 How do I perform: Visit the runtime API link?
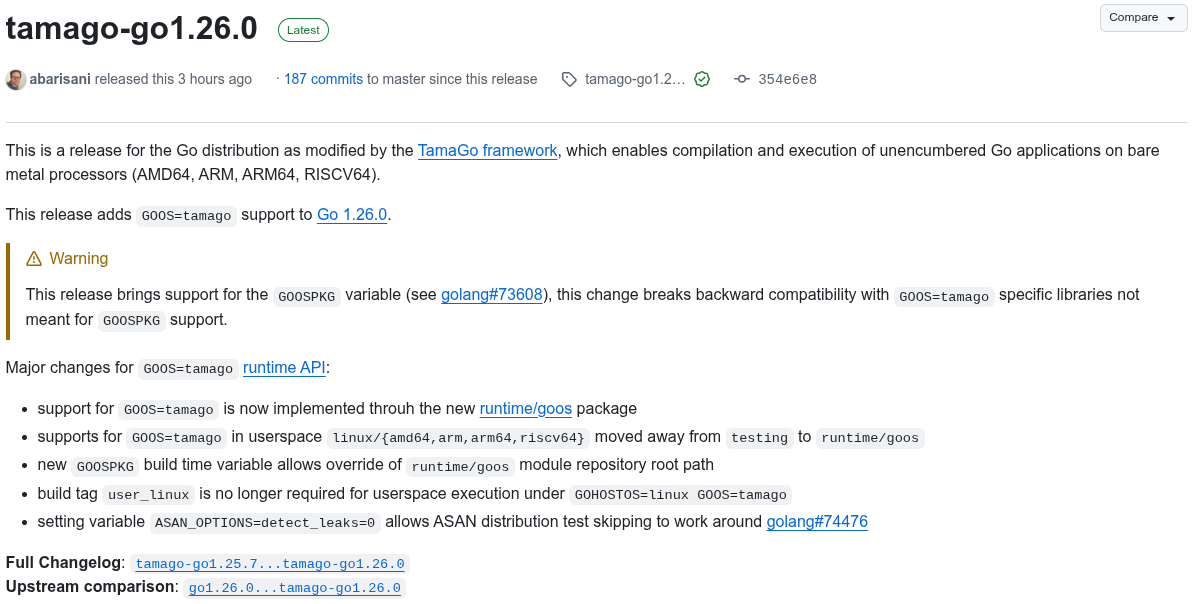pos(284,368)
